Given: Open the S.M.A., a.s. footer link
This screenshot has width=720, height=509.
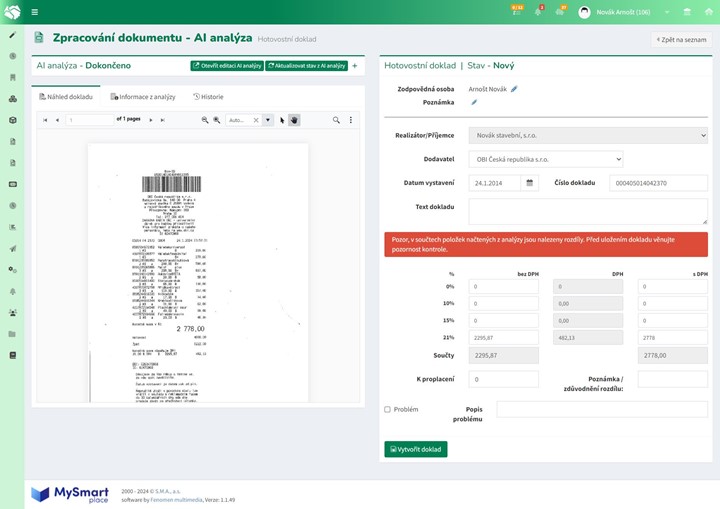Looking at the screenshot, I should click(x=168, y=491).
